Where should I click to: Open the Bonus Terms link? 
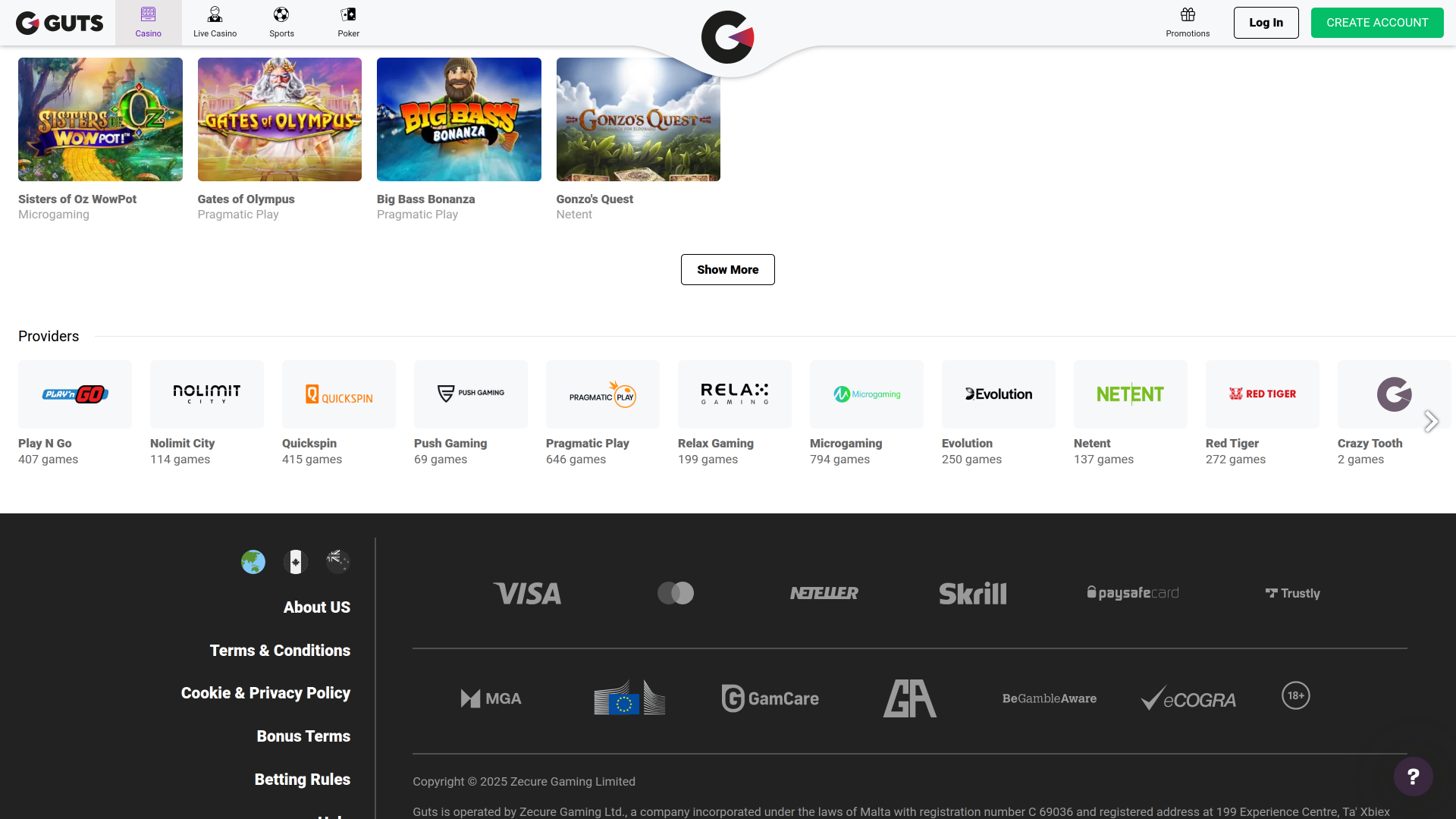(303, 736)
